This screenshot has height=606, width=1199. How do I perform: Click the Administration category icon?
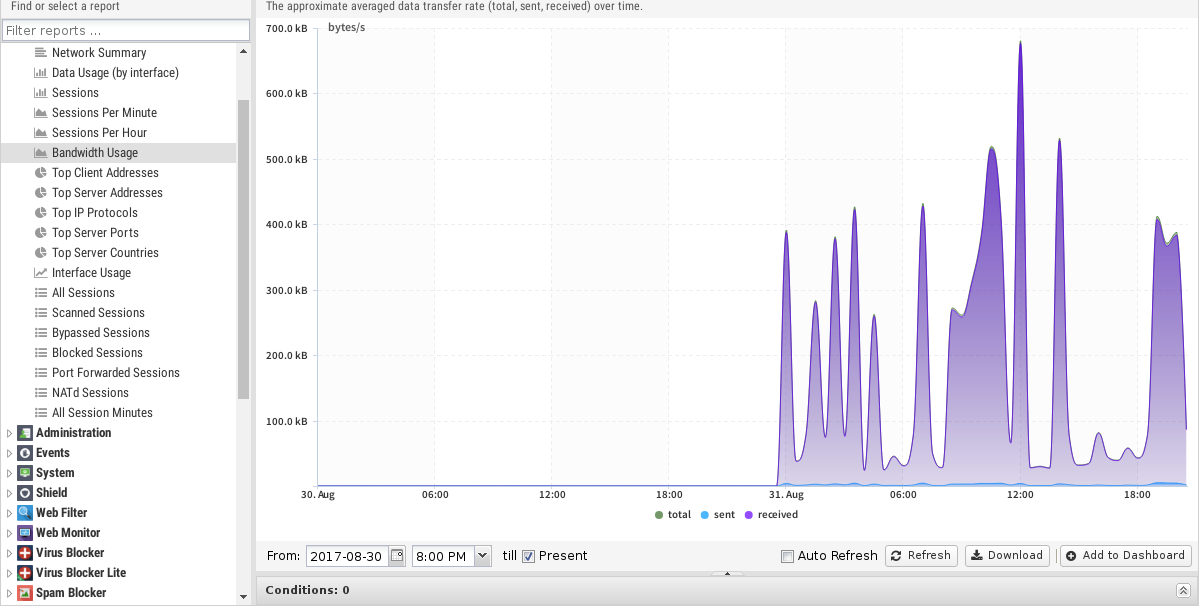click(25, 433)
